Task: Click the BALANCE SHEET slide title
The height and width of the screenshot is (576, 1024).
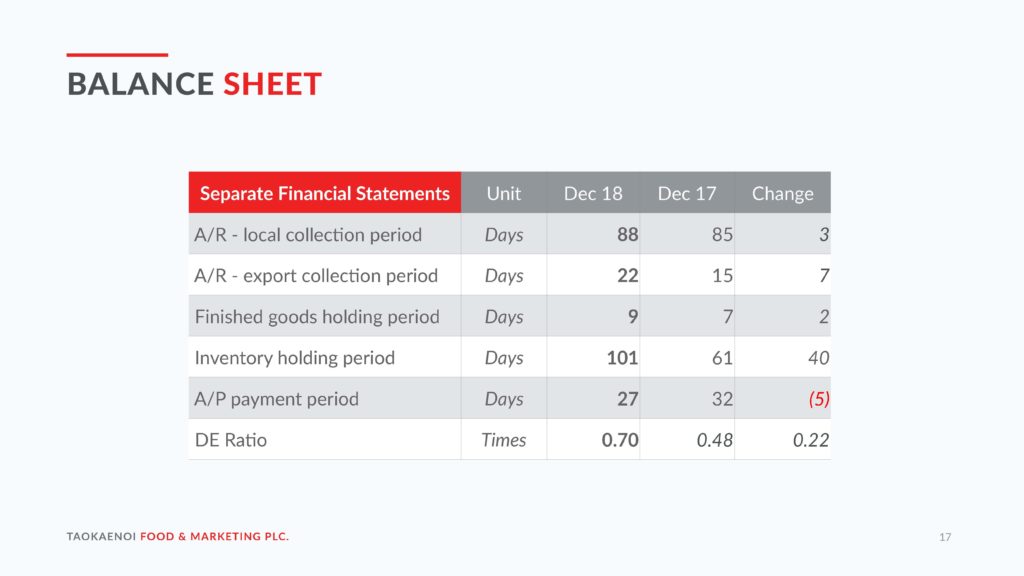Action: [194, 84]
